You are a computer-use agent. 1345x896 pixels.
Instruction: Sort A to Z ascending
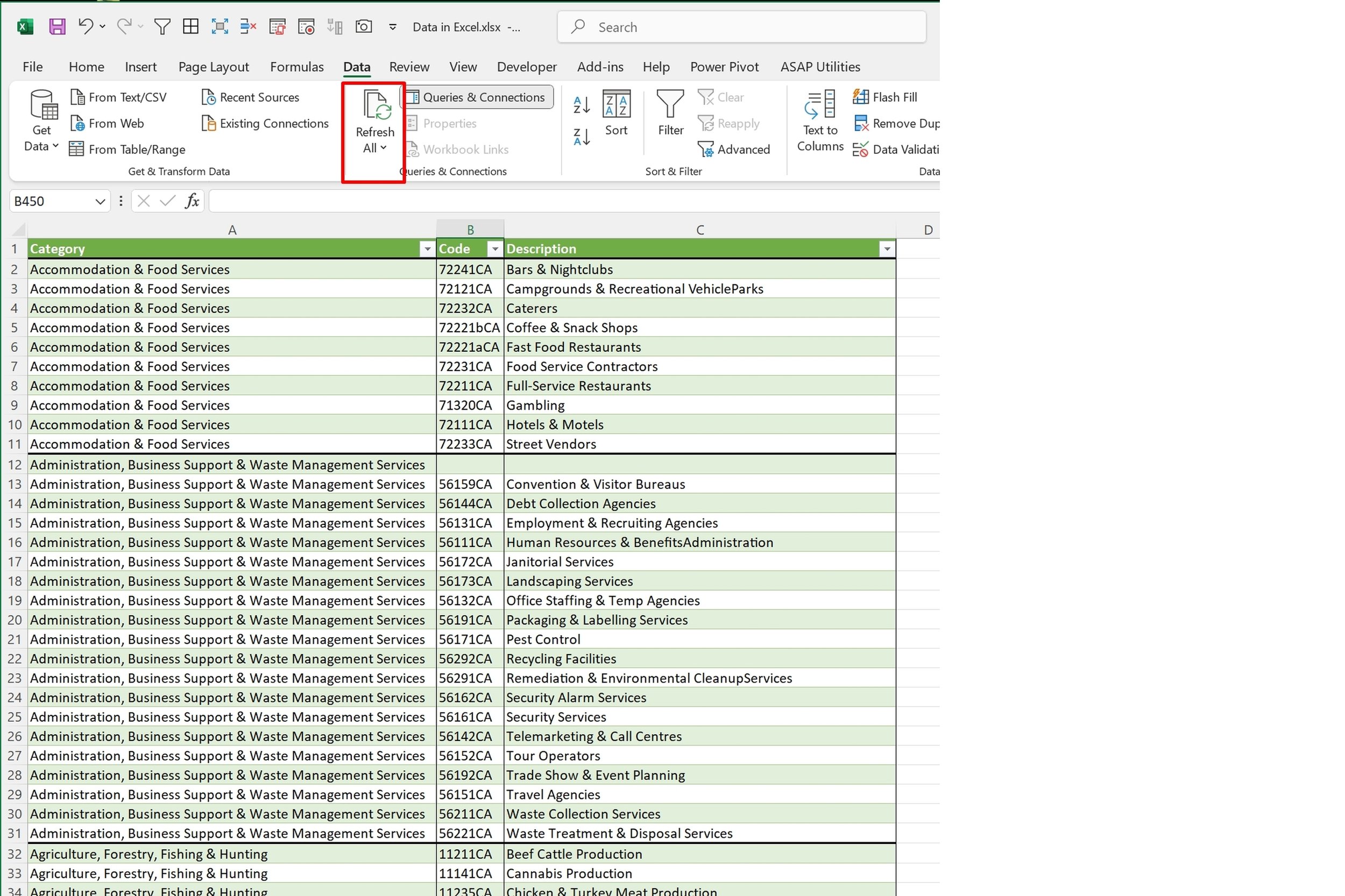582,104
